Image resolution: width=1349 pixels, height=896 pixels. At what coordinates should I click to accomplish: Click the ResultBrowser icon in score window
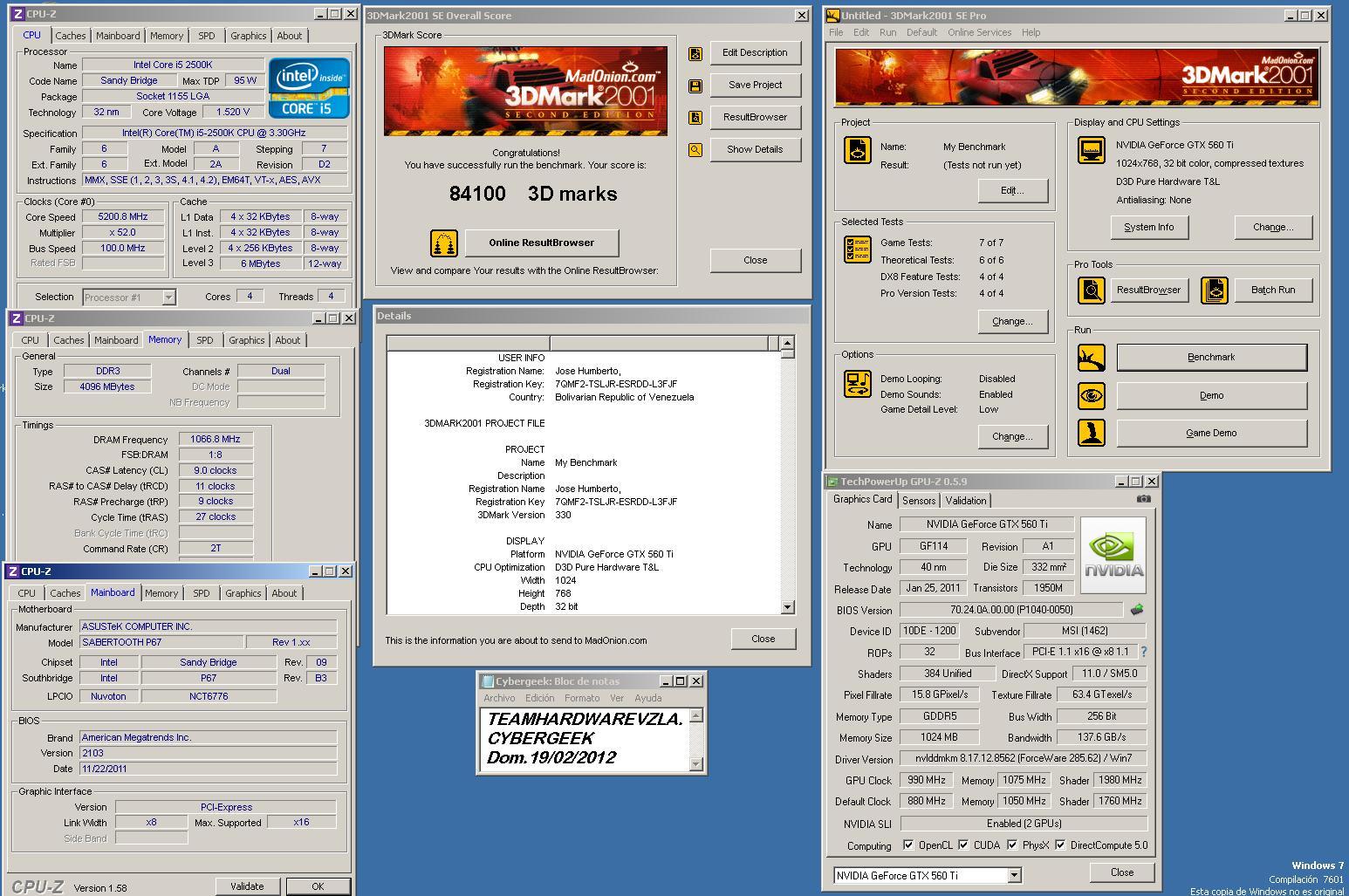tap(695, 118)
